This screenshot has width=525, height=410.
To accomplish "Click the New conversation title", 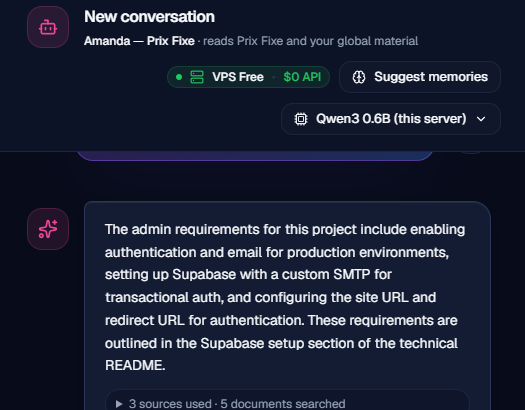I will click(x=149, y=17).
